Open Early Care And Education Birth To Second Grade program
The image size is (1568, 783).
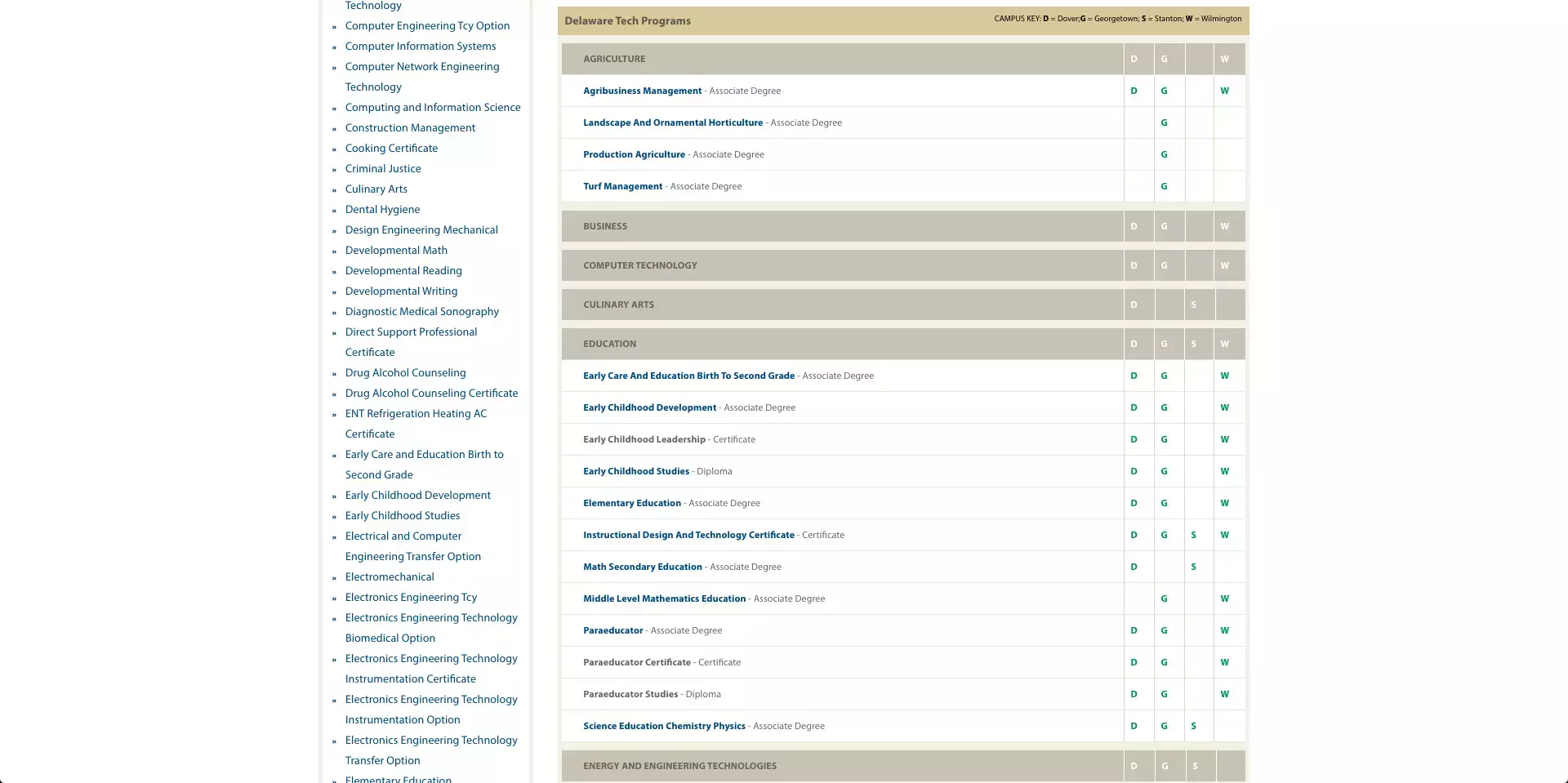click(x=688, y=376)
